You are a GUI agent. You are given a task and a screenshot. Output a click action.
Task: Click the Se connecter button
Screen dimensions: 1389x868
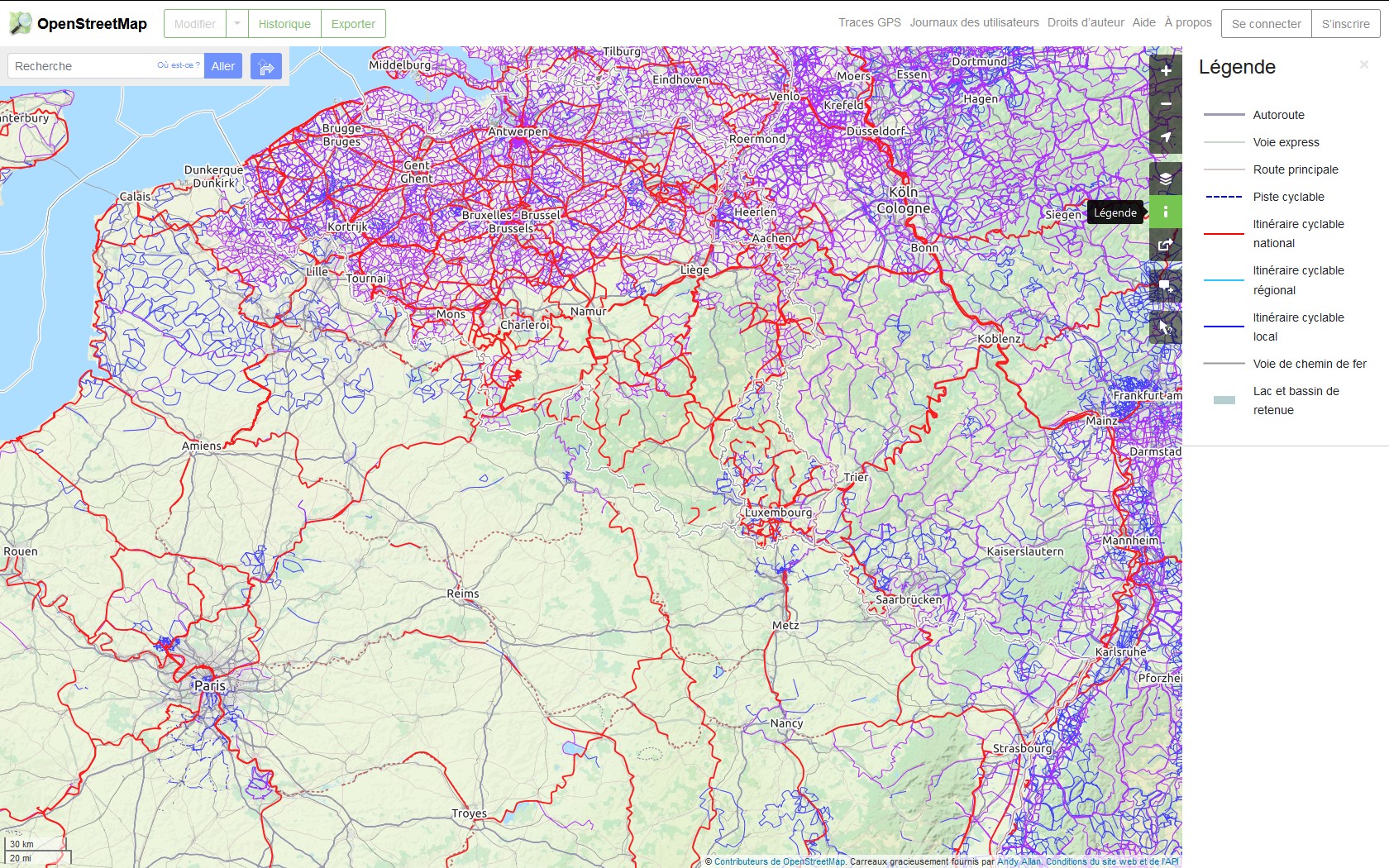[1266, 23]
